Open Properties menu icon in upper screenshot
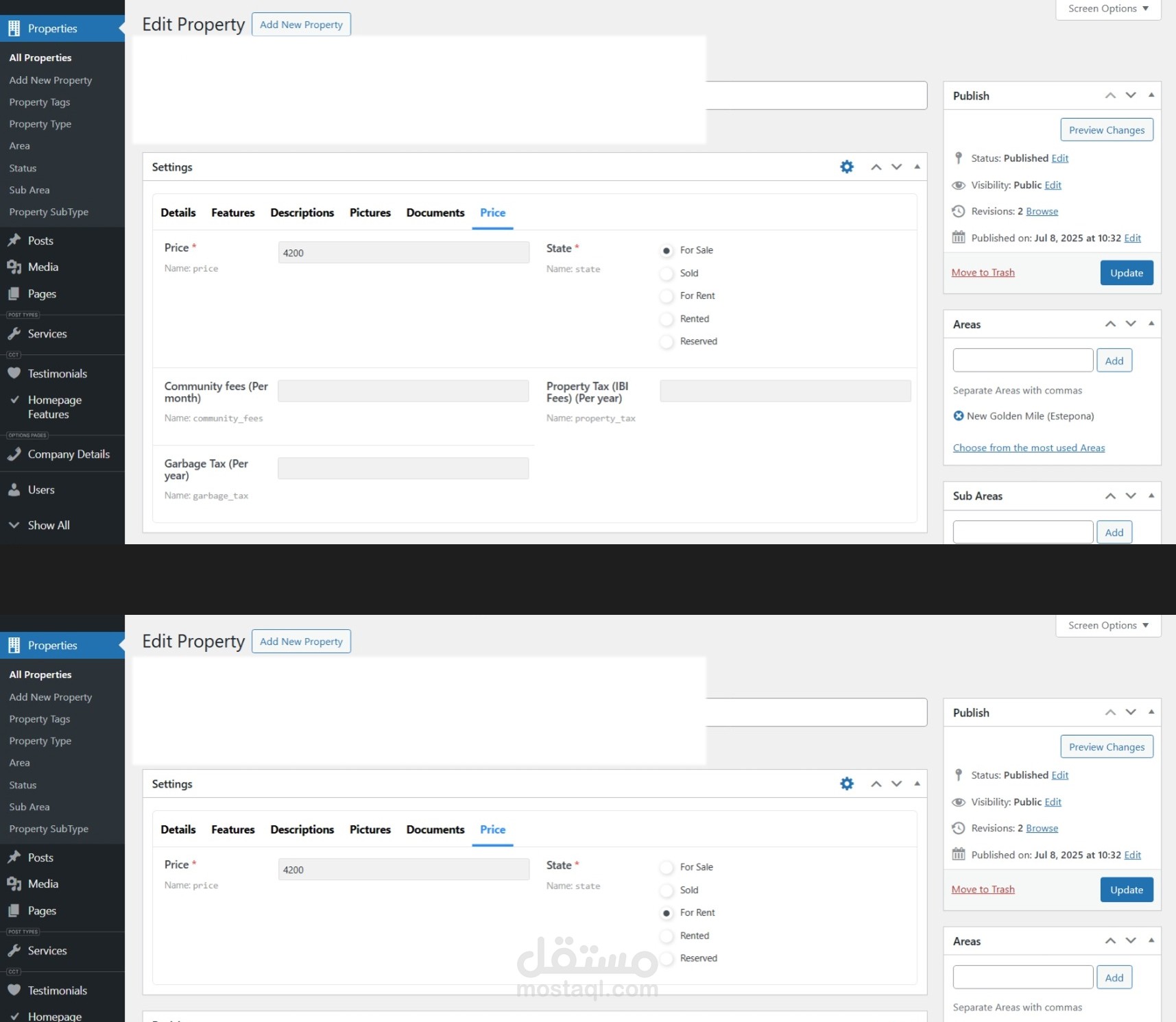Screen dimensions: 1176x1022 [14, 29]
